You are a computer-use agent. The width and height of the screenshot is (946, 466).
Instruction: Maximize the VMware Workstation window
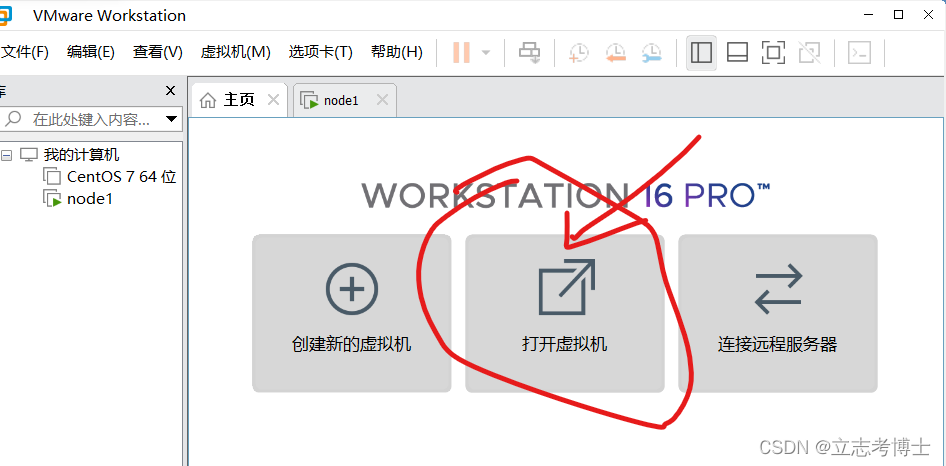(x=898, y=14)
